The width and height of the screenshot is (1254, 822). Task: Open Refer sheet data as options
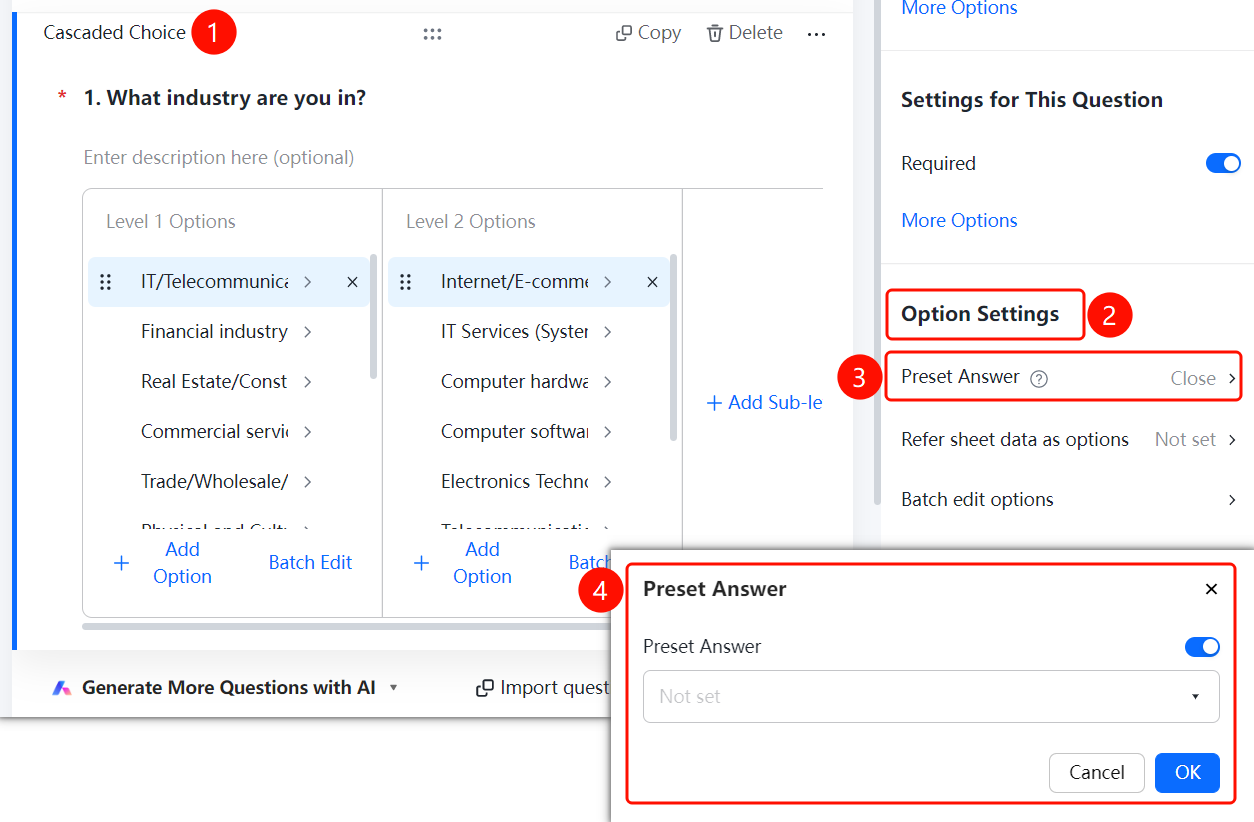click(x=1068, y=440)
